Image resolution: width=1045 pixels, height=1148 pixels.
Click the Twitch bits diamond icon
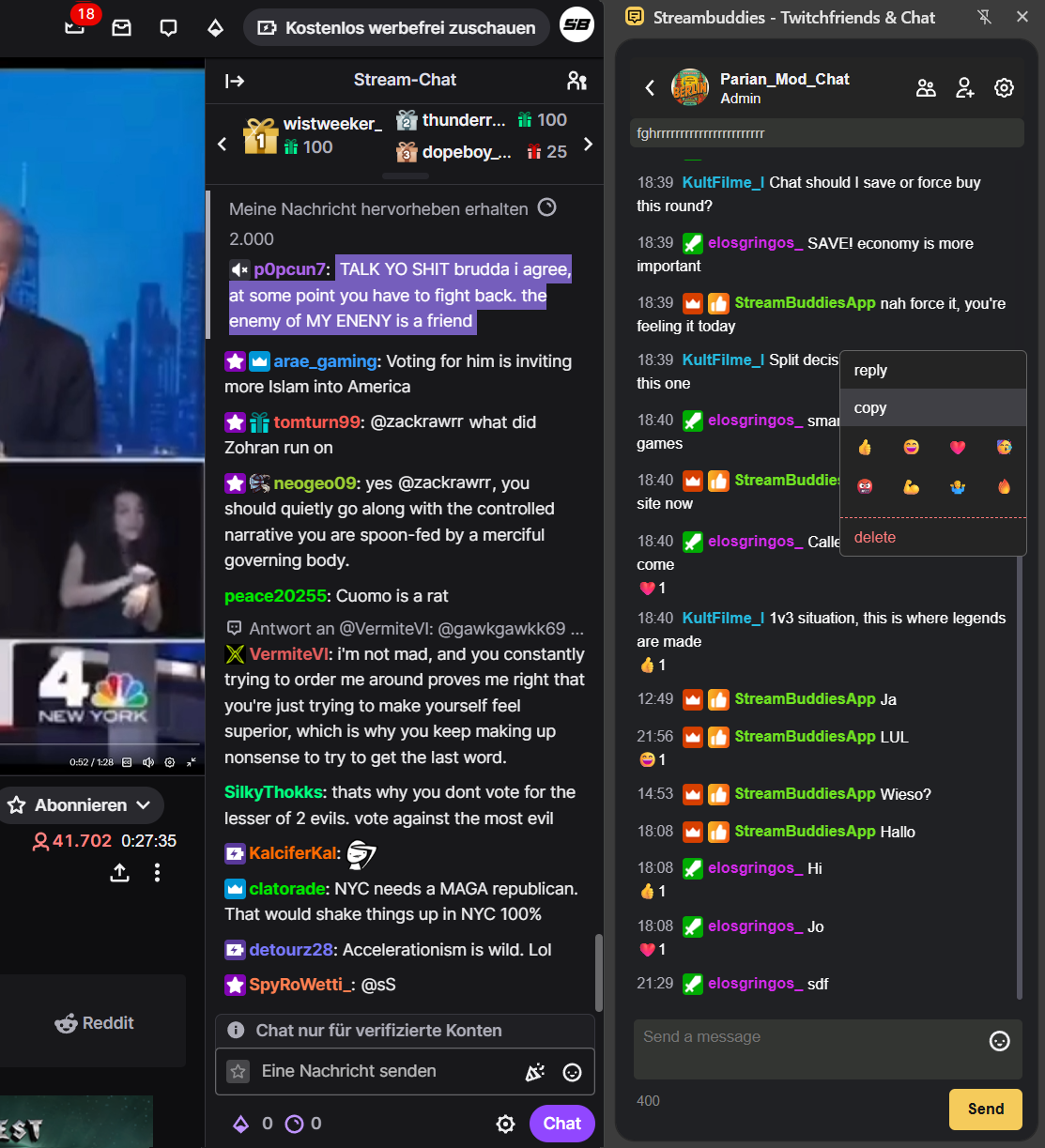click(215, 27)
